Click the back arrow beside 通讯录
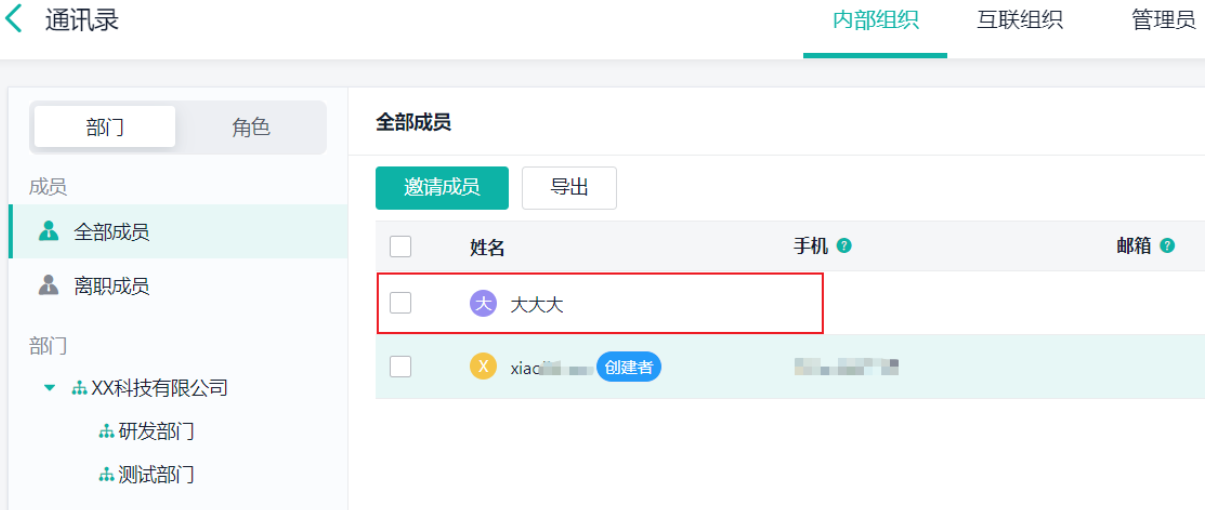 point(14,20)
